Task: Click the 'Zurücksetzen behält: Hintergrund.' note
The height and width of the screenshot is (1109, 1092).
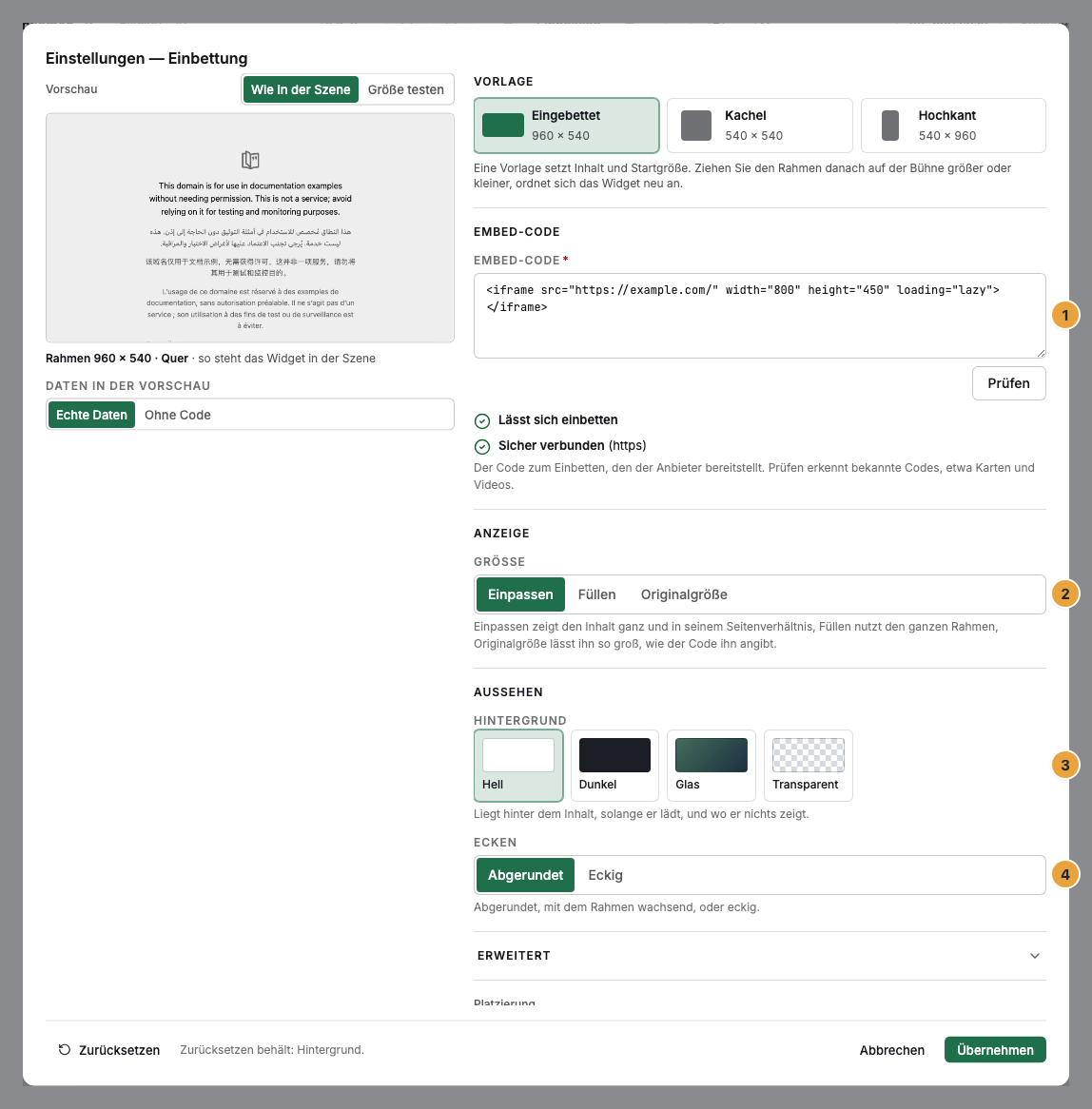Action: tap(272, 1050)
